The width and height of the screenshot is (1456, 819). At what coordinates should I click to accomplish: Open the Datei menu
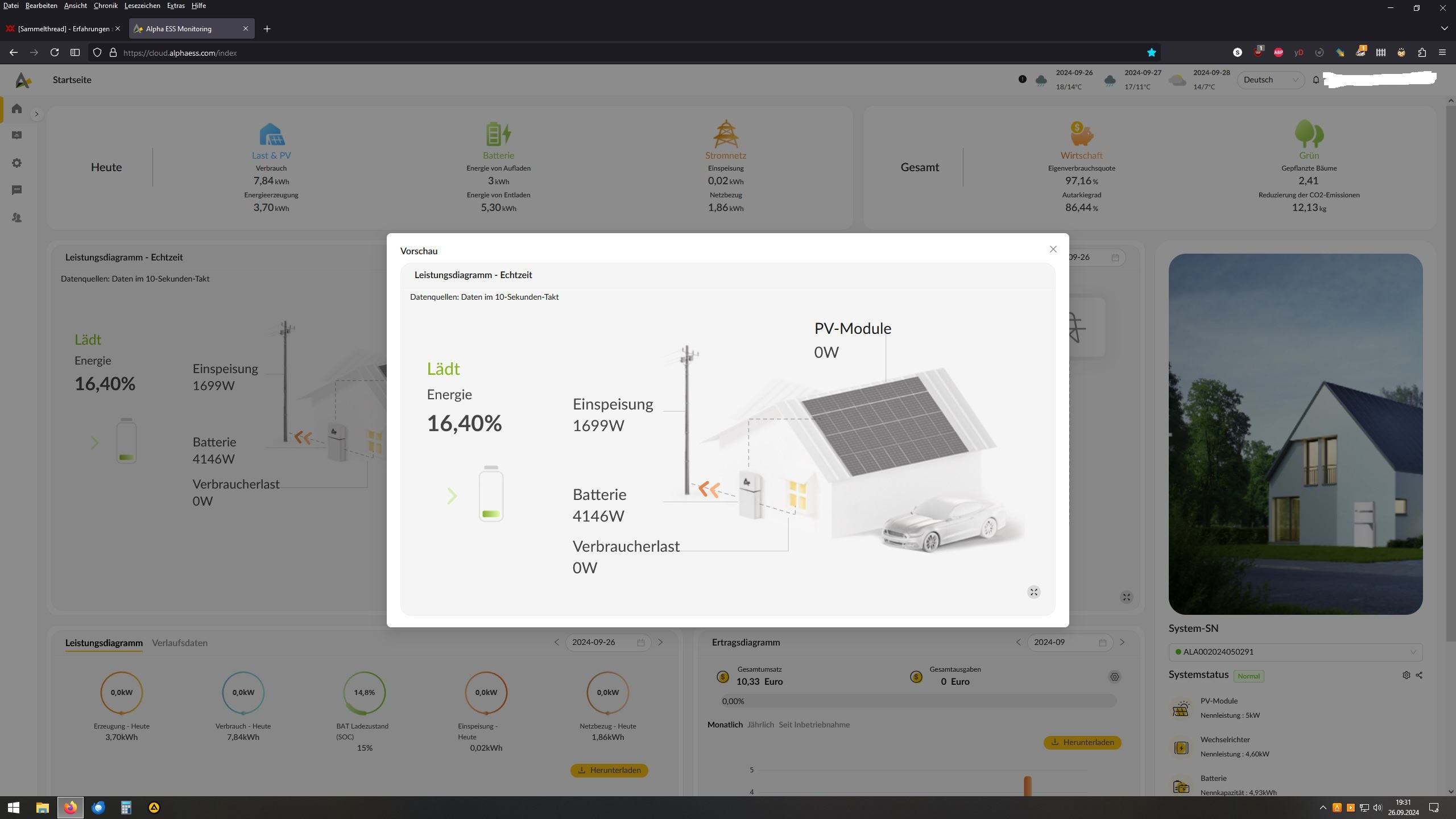point(10,6)
